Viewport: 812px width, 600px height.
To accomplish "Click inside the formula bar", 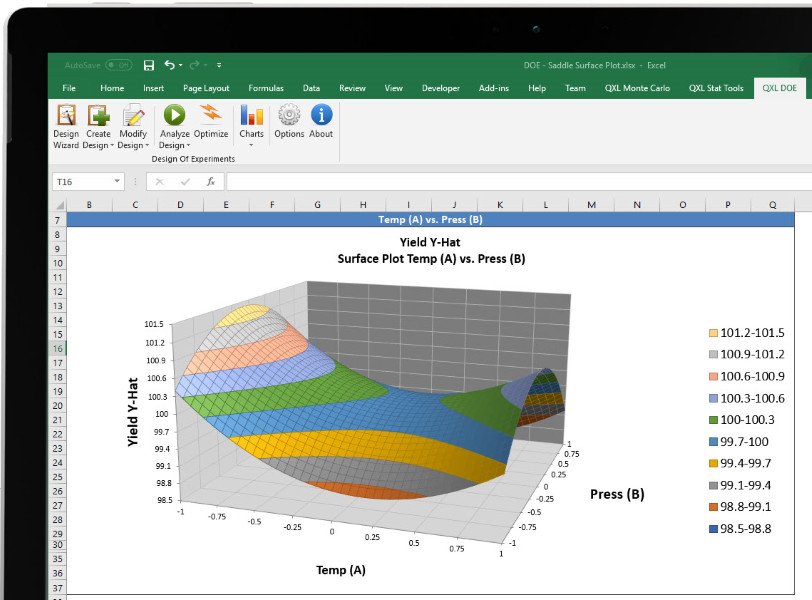I will click(500, 182).
